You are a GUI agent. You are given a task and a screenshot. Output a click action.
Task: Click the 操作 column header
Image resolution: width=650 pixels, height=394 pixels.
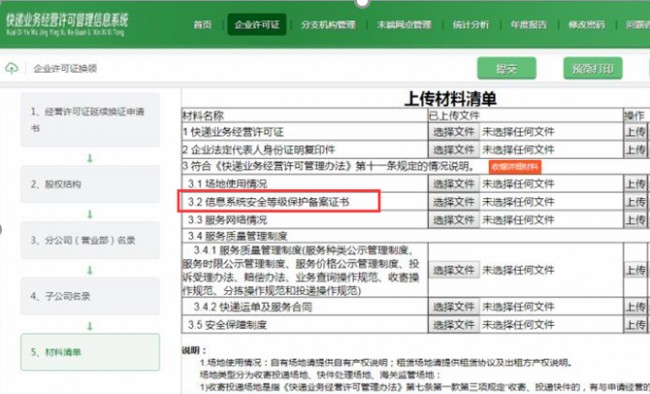[635, 116]
